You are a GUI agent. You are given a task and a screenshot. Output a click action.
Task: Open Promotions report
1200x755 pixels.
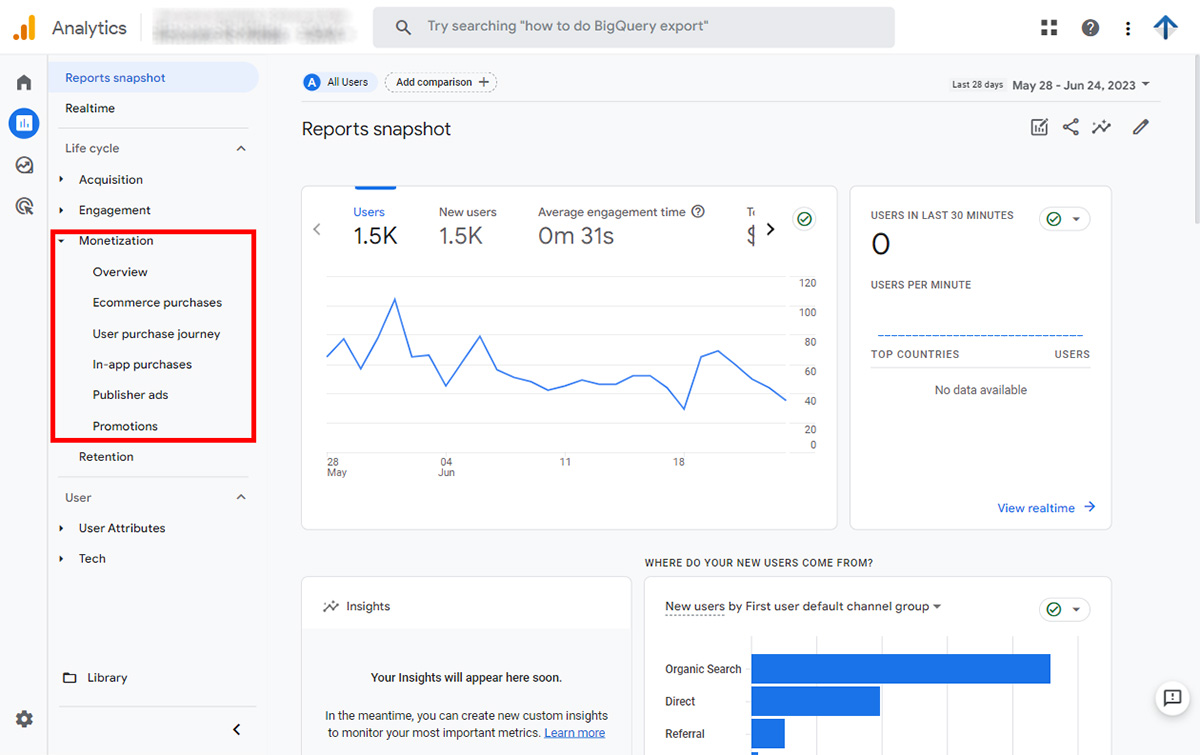125,426
